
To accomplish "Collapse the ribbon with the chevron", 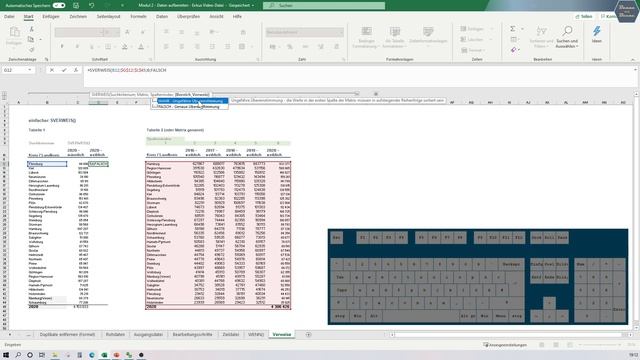I will (x=633, y=60).
